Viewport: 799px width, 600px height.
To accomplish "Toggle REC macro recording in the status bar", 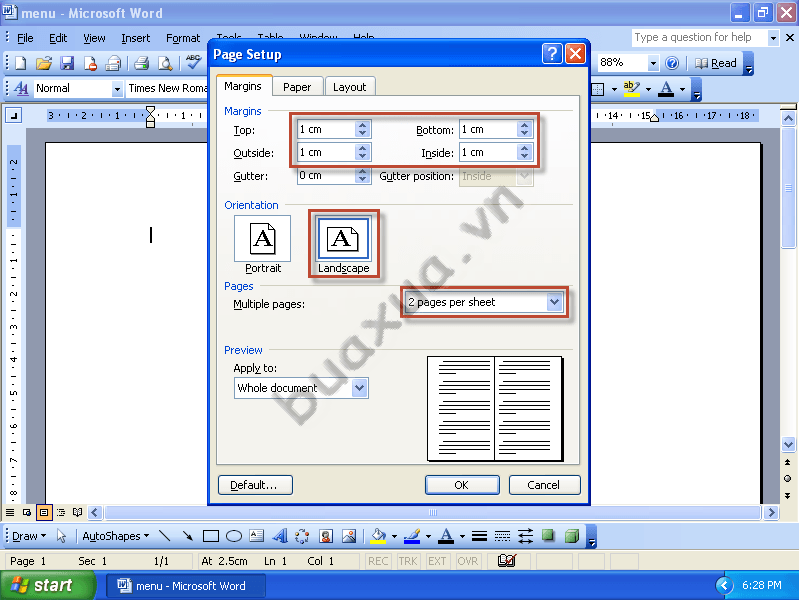I will point(378,561).
